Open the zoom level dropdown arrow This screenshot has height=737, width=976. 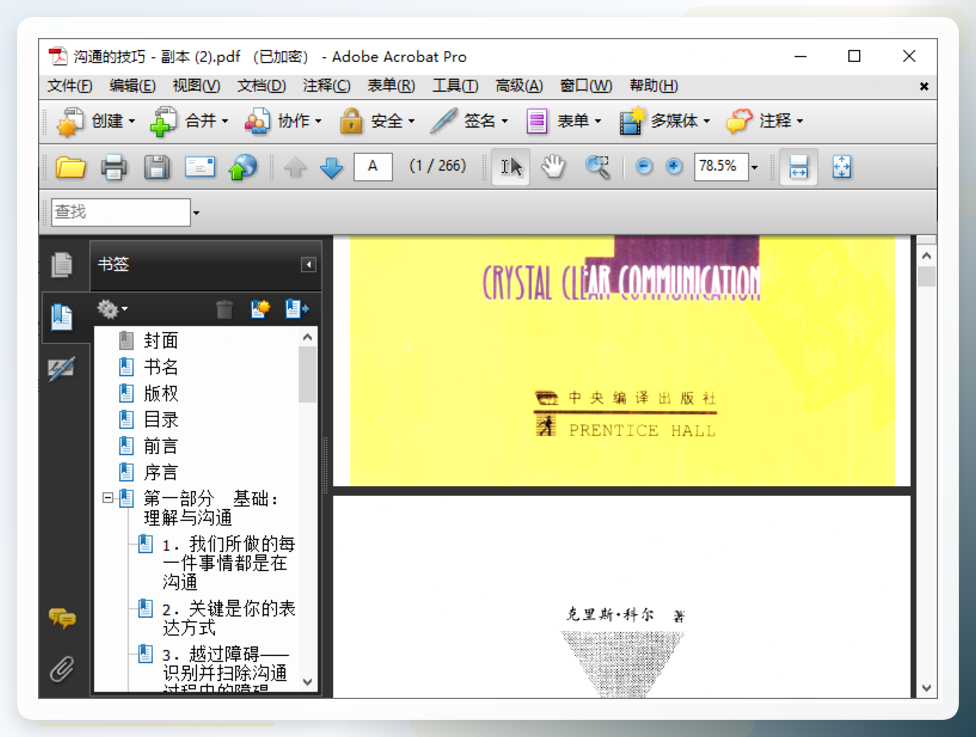coord(754,167)
